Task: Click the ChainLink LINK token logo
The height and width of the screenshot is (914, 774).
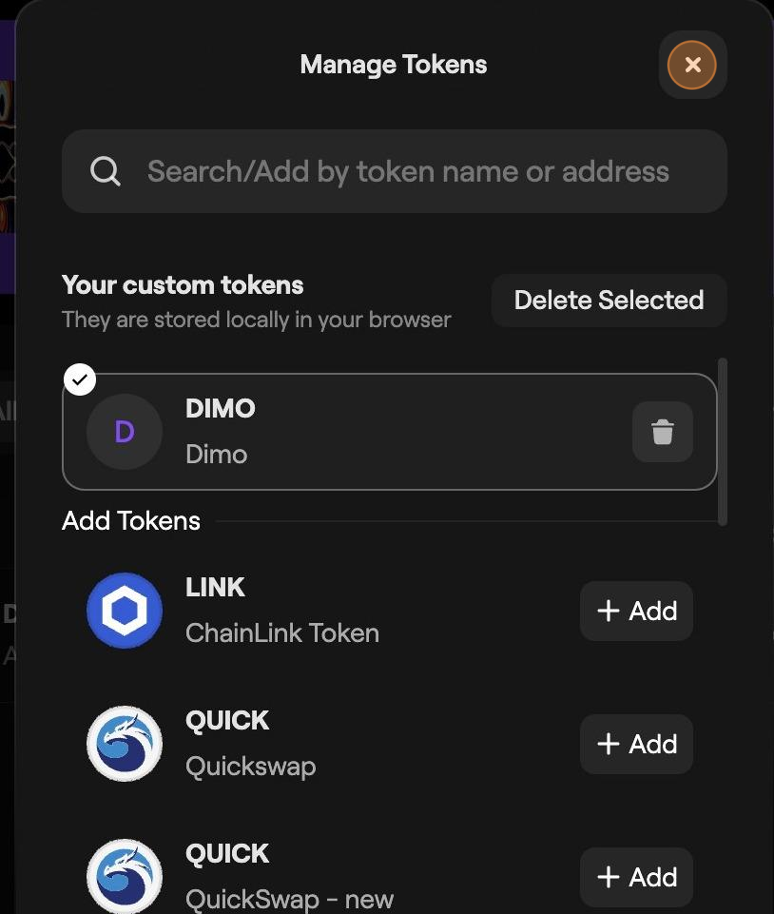Action: 124,610
